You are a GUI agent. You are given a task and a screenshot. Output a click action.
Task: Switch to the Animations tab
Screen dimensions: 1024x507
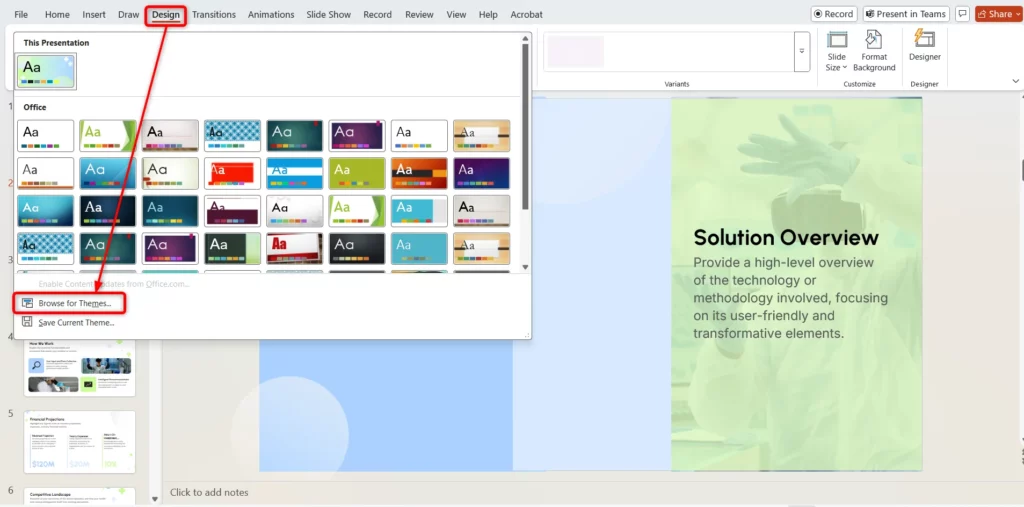[x=271, y=15]
